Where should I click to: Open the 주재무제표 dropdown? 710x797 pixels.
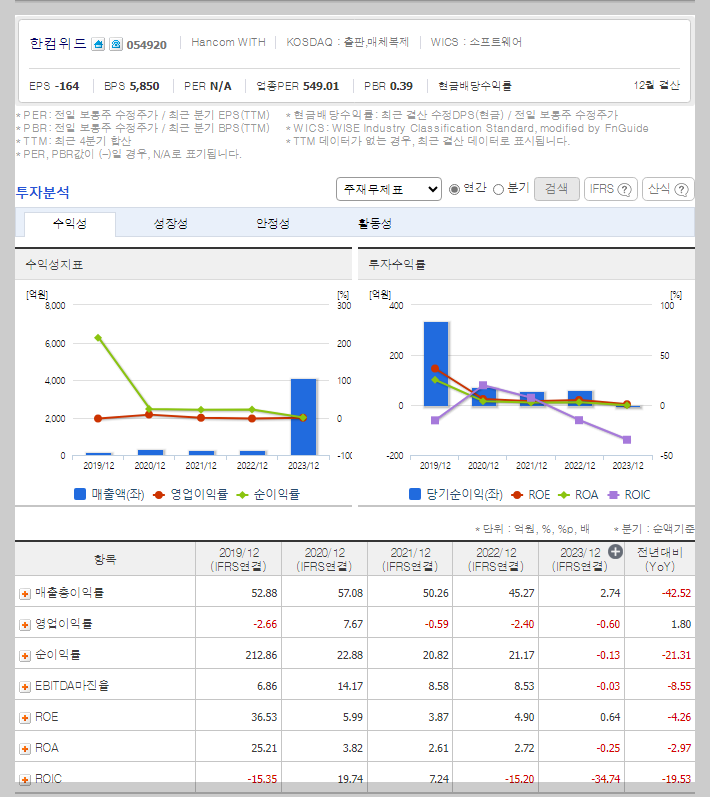coord(389,189)
